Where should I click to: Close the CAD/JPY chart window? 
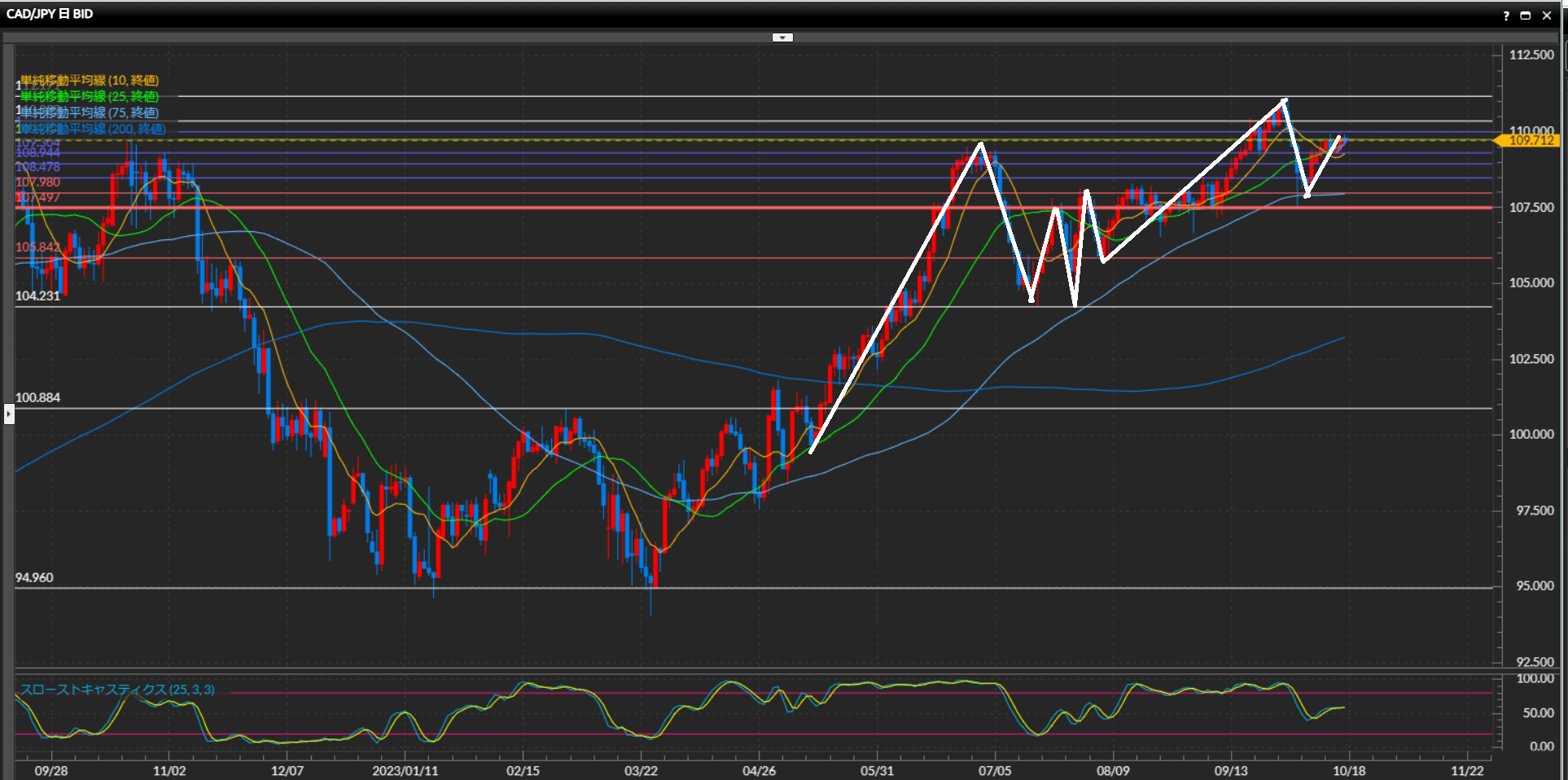1547,15
